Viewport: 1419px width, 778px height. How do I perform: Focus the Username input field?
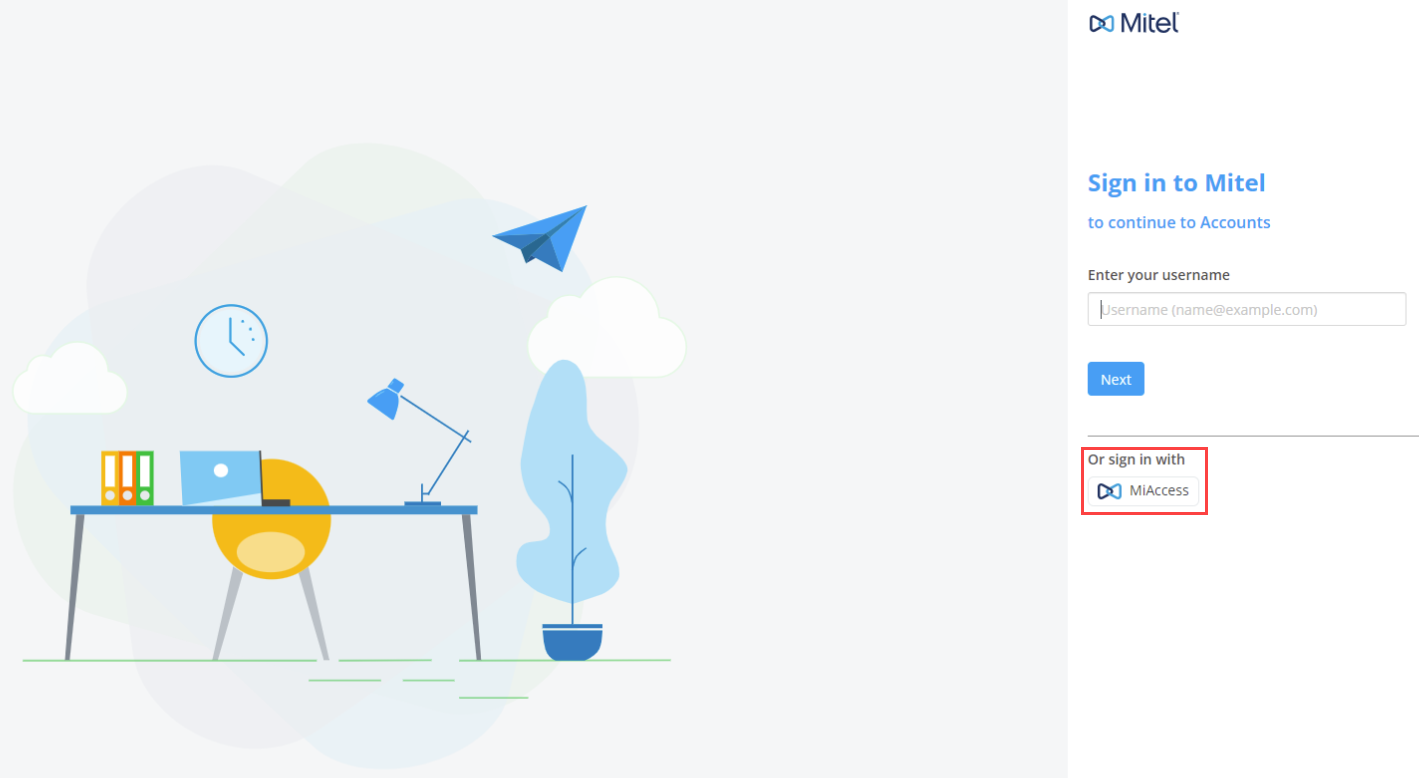coord(1247,309)
